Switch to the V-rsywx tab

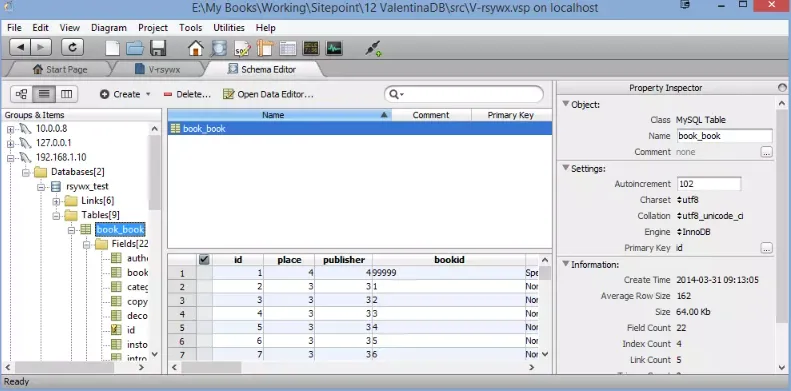pyautogui.click(x=157, y=70)
